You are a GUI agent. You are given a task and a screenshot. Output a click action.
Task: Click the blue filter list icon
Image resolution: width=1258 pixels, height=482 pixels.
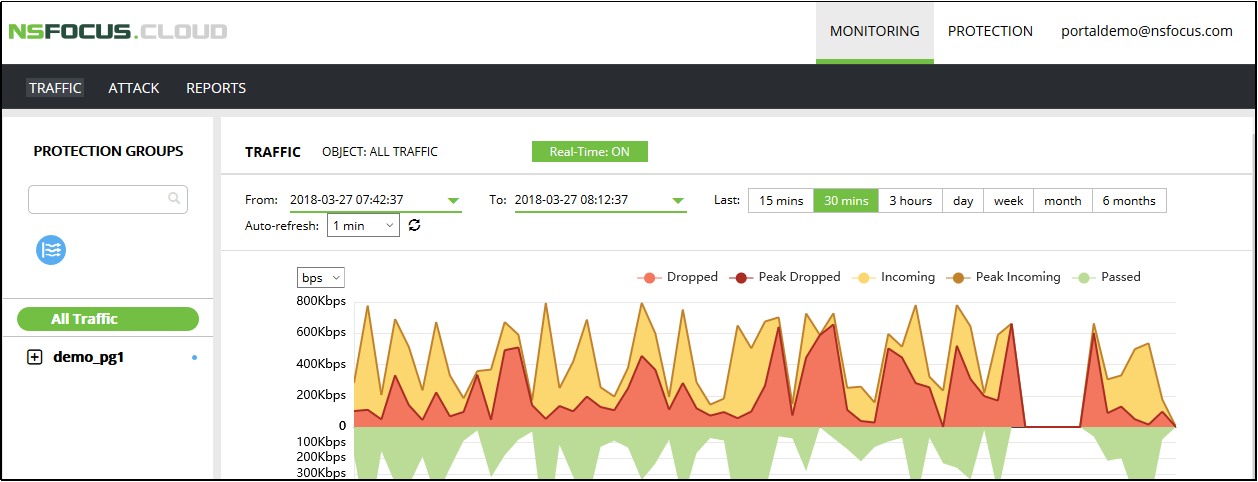(51, 250)
